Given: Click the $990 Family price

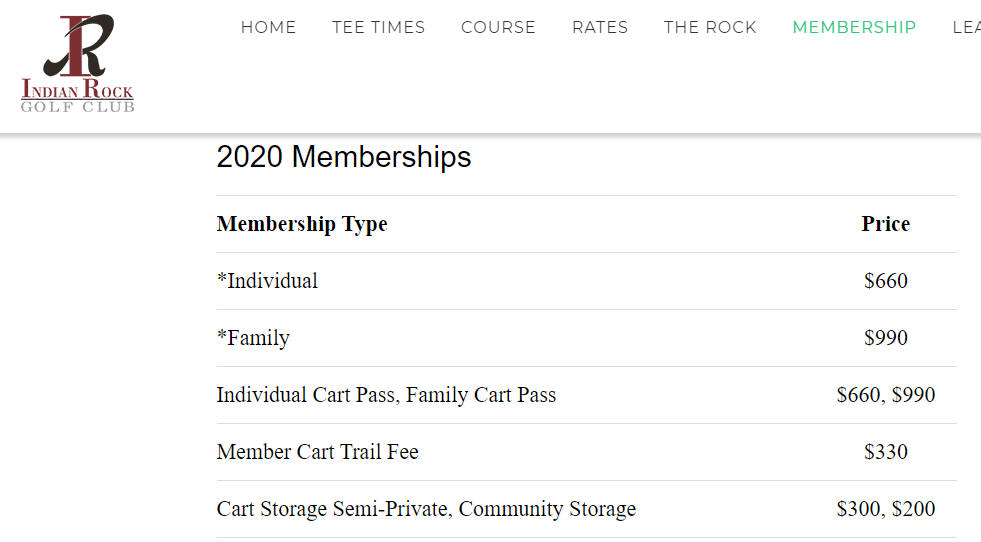Looking at the screenshot, I should [x=885, y=338].
